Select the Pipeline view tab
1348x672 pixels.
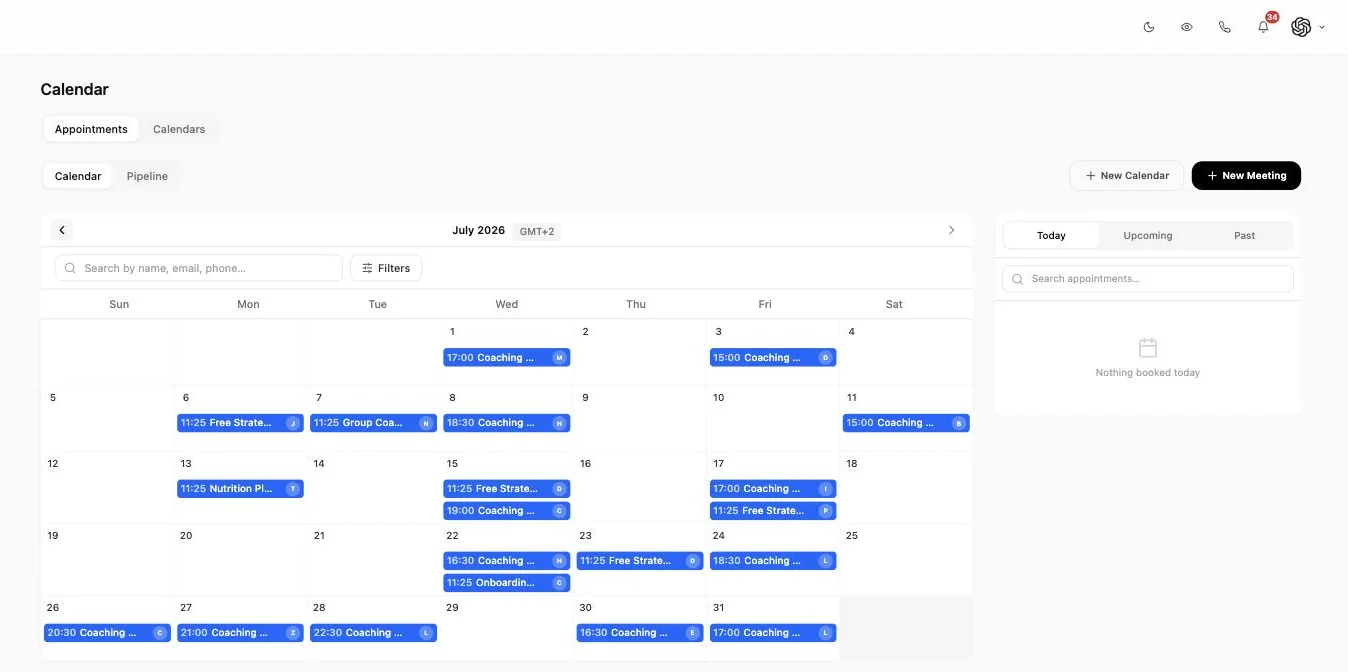(147, 176)
